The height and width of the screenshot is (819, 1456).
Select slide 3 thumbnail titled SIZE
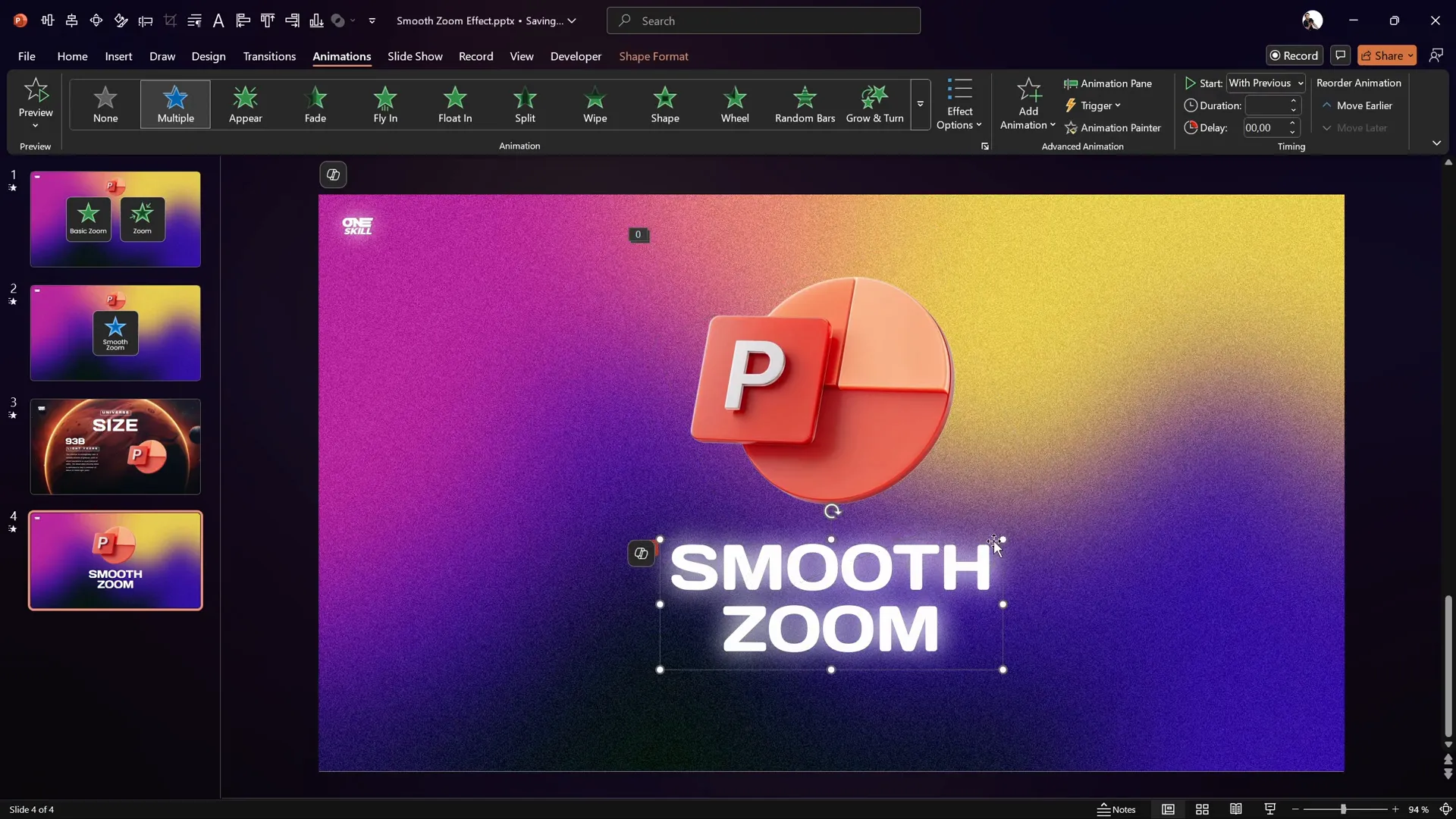[x=115, y=447]
